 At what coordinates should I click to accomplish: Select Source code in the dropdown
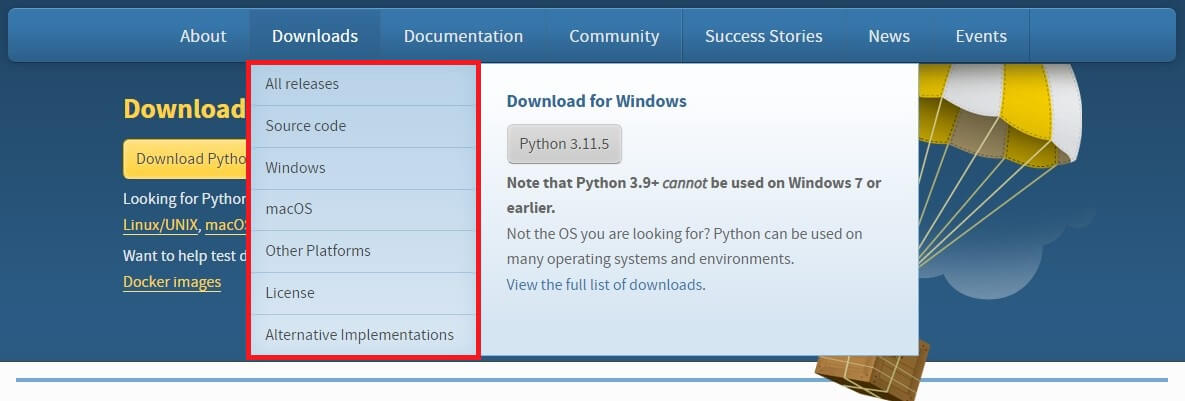click(x=363, y=126)
